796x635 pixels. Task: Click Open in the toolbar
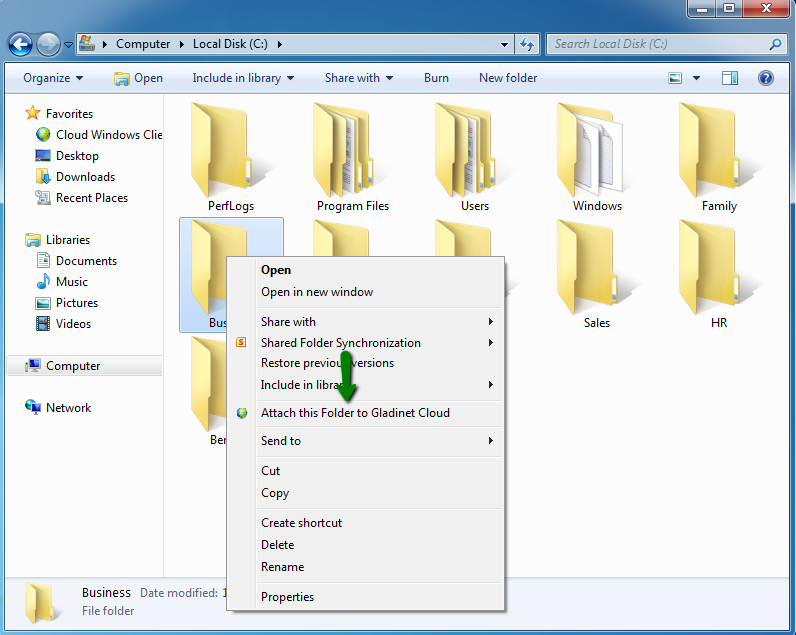pyautogui.click(x=139, y=78)
